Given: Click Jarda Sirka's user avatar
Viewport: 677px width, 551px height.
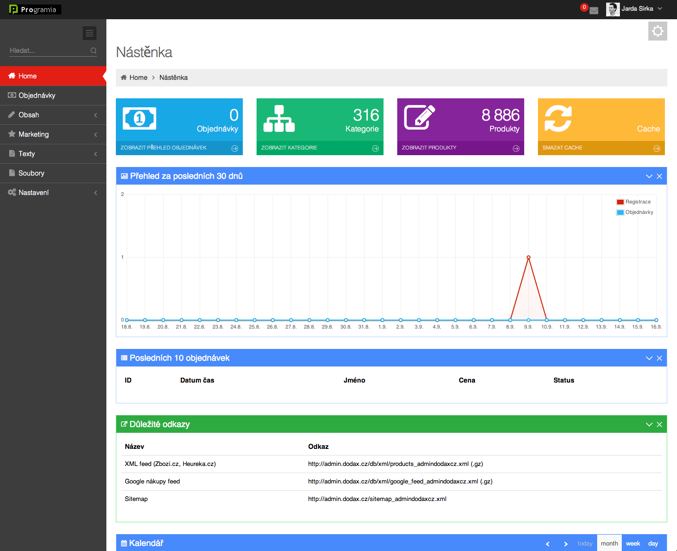Looking at the screenshot, I should pos(612,9).
